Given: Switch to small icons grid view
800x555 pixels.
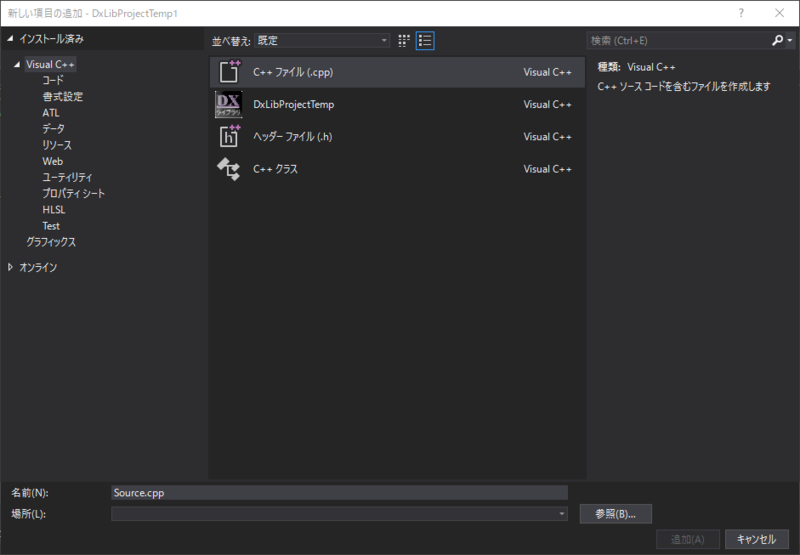Looking at the screenshot, I should pos(404,41).
